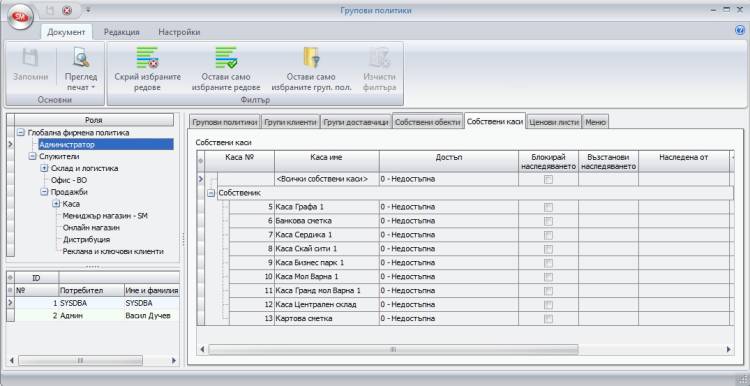Toggle block inheritance for Каса Сердика 1
The image size is (750, 386).
pyautogui.click(x=548, y=235)
